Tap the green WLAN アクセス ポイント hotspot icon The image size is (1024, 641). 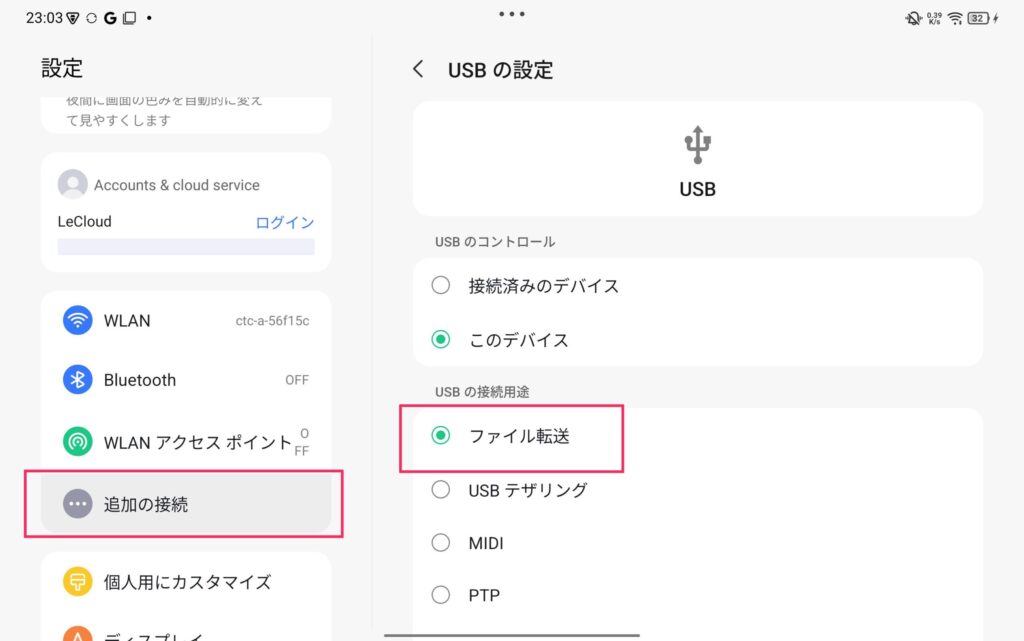(x=77, y=441)
